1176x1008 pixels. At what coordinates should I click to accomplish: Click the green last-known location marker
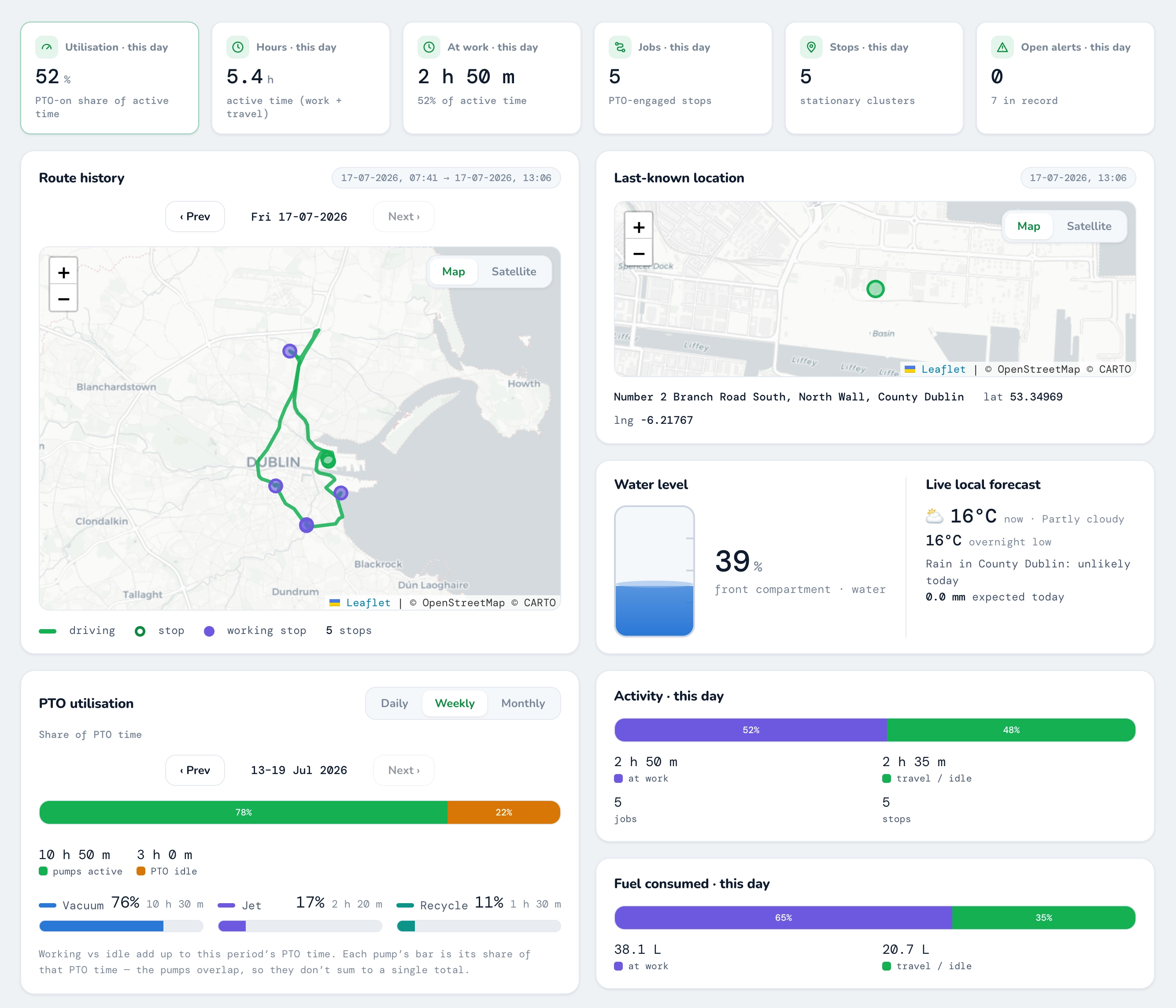(x=875, y=289)
